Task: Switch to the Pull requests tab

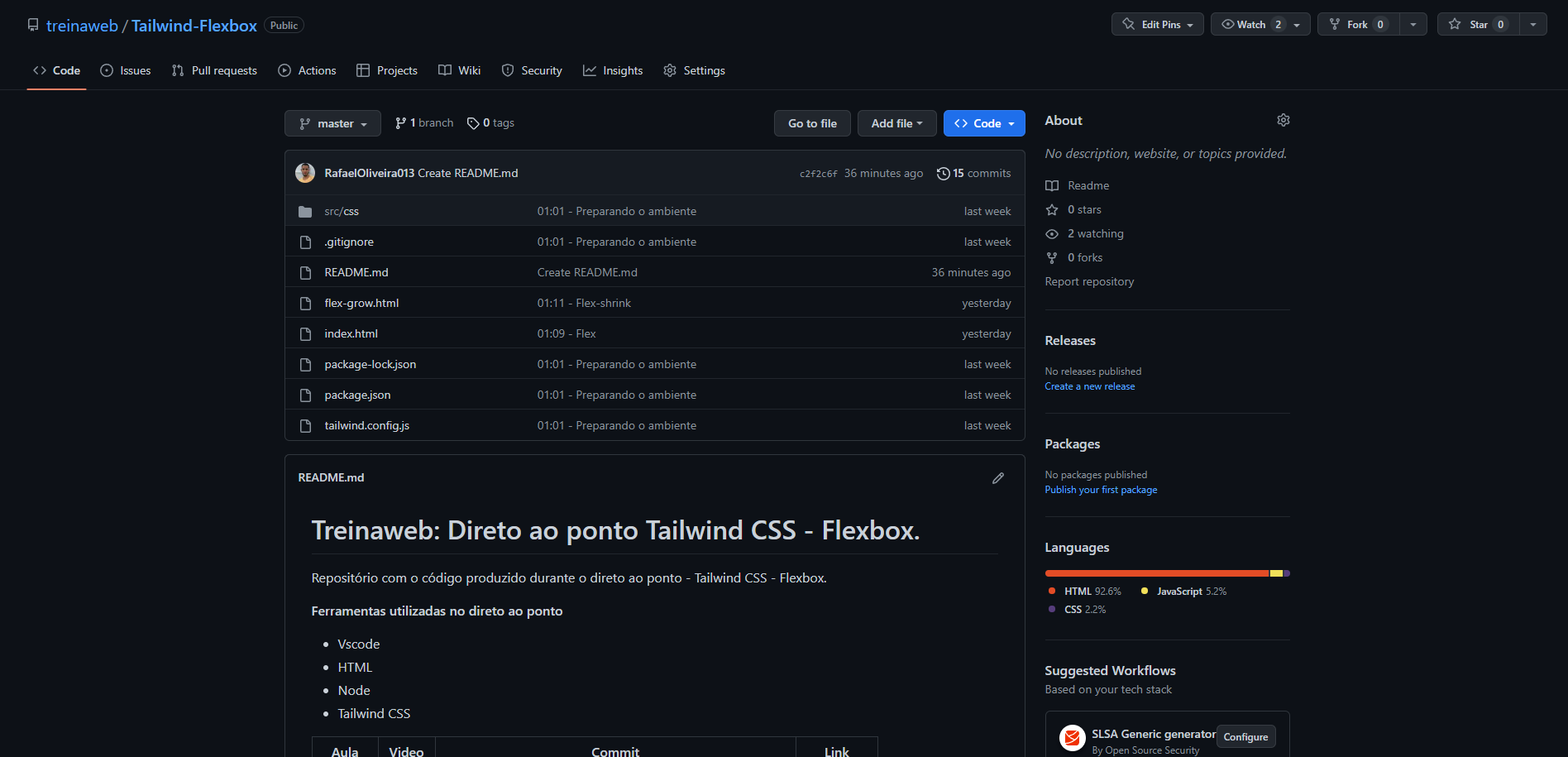Action: coord(214,71)
